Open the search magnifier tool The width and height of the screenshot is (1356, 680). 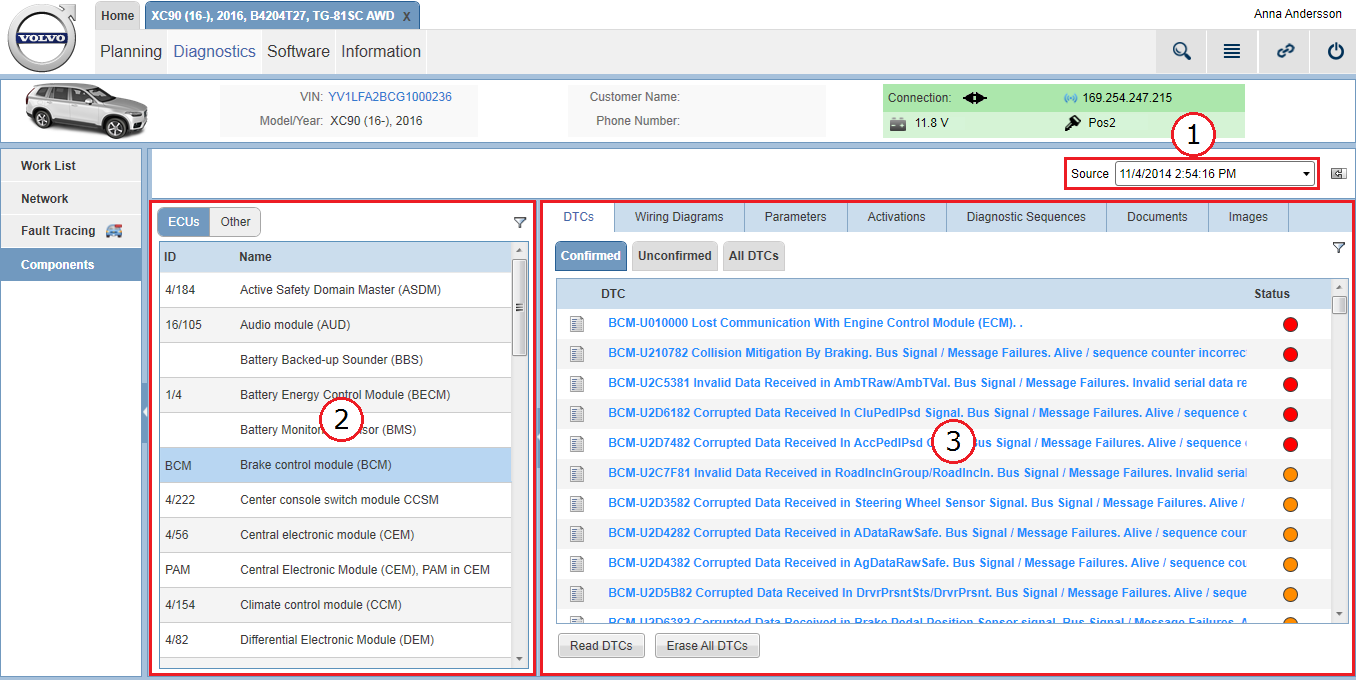[x=1181, y=52]
